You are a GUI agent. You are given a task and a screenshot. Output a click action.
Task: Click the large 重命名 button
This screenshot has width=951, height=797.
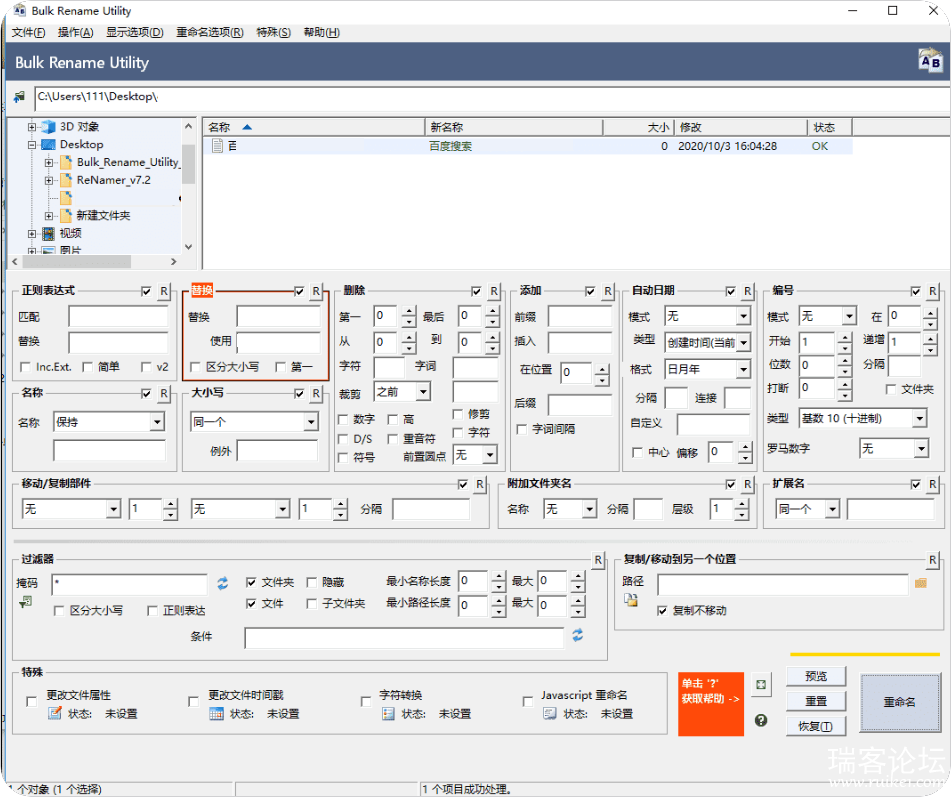click(x=899, y=702)
